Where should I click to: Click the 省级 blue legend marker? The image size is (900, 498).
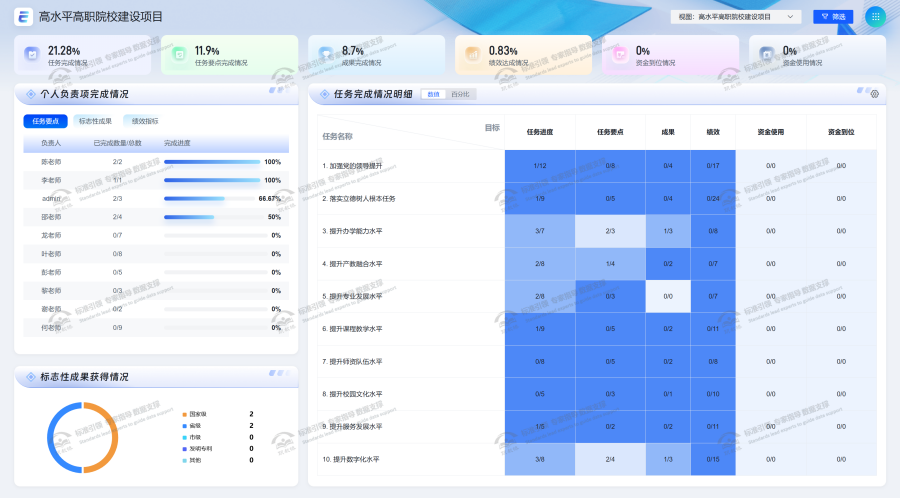coord(184,426)
